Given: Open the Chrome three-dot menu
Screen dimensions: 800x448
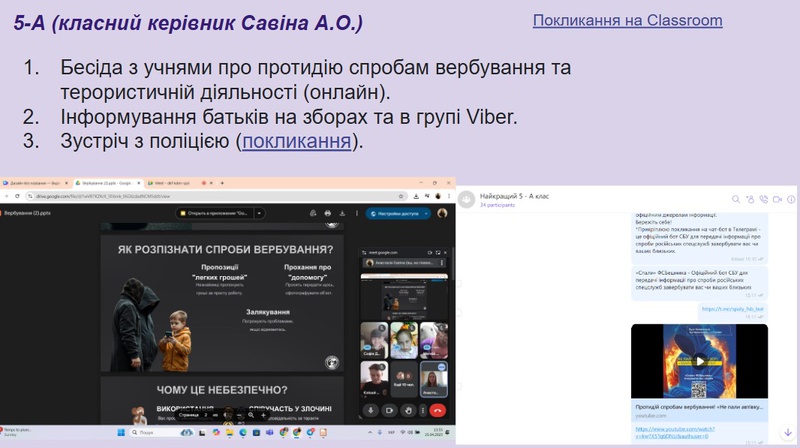Looking at the screenshot, I should (449, 196).
